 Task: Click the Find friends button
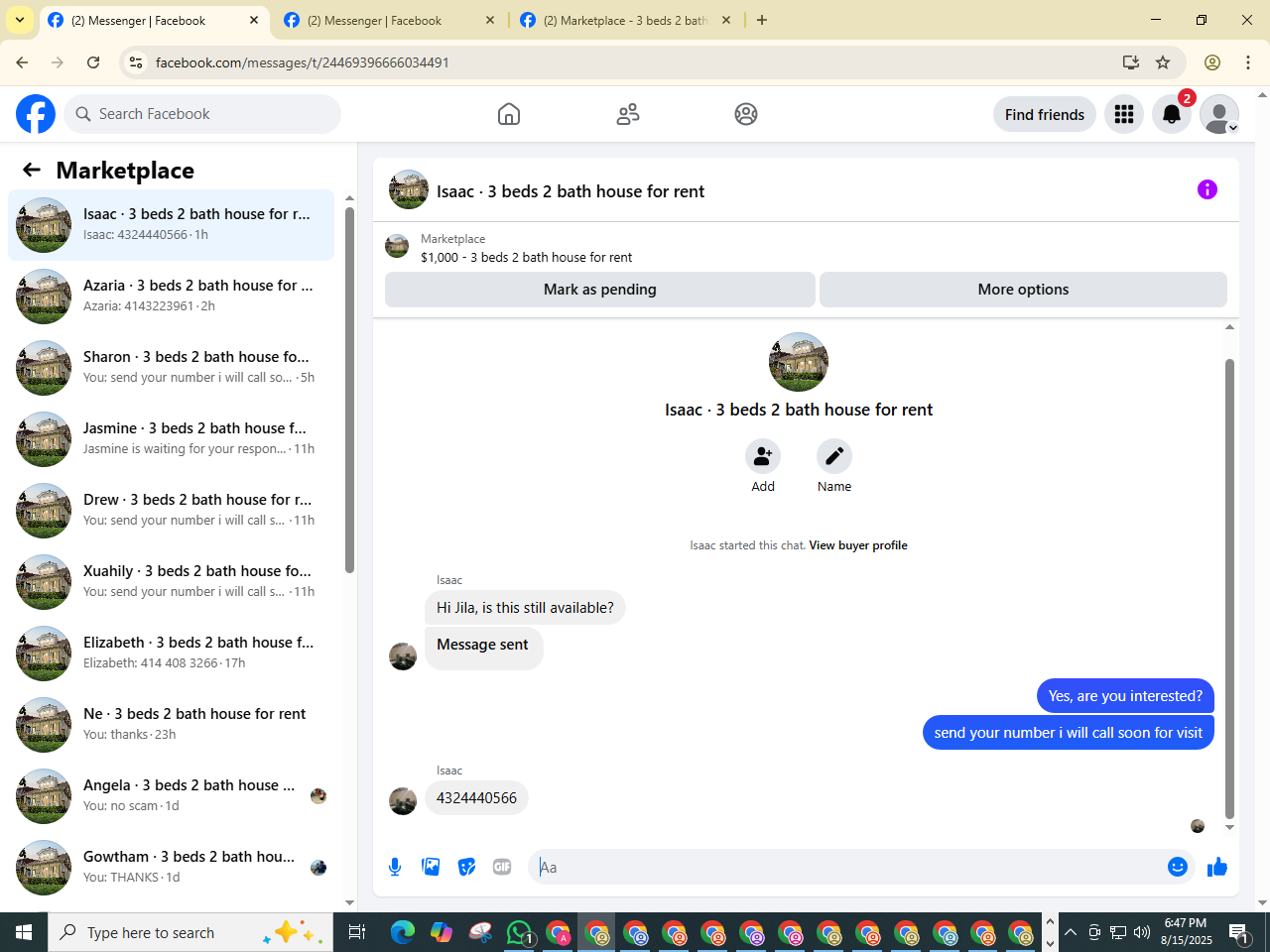1045,114
